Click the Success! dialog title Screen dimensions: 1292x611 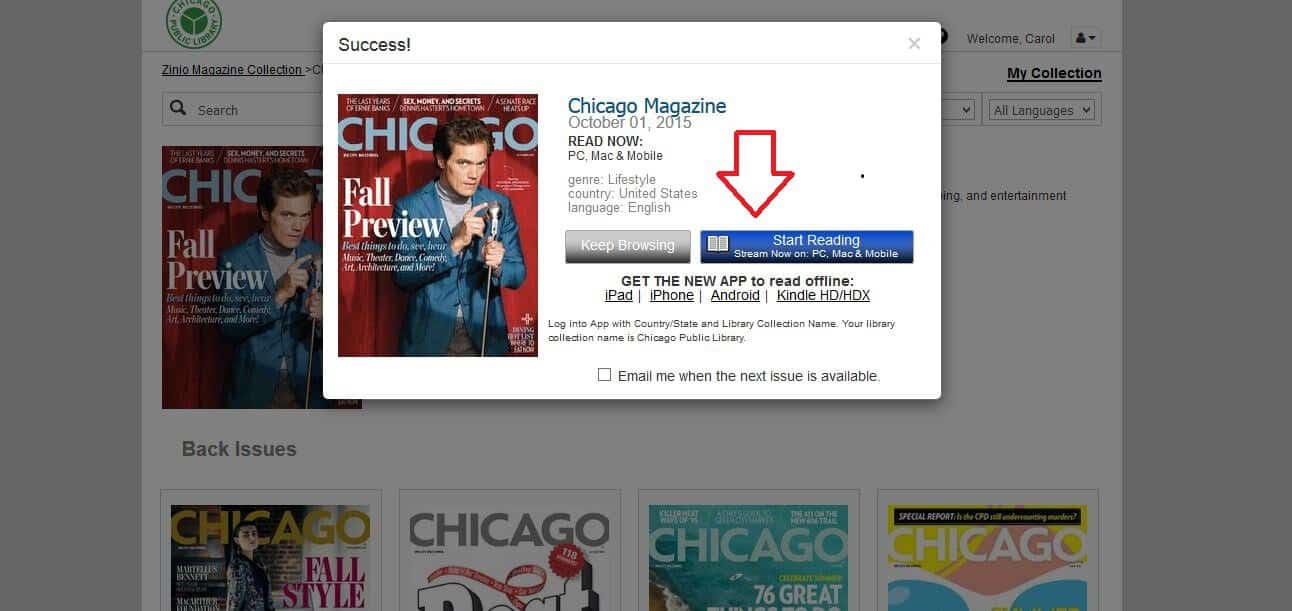[374, 45]
